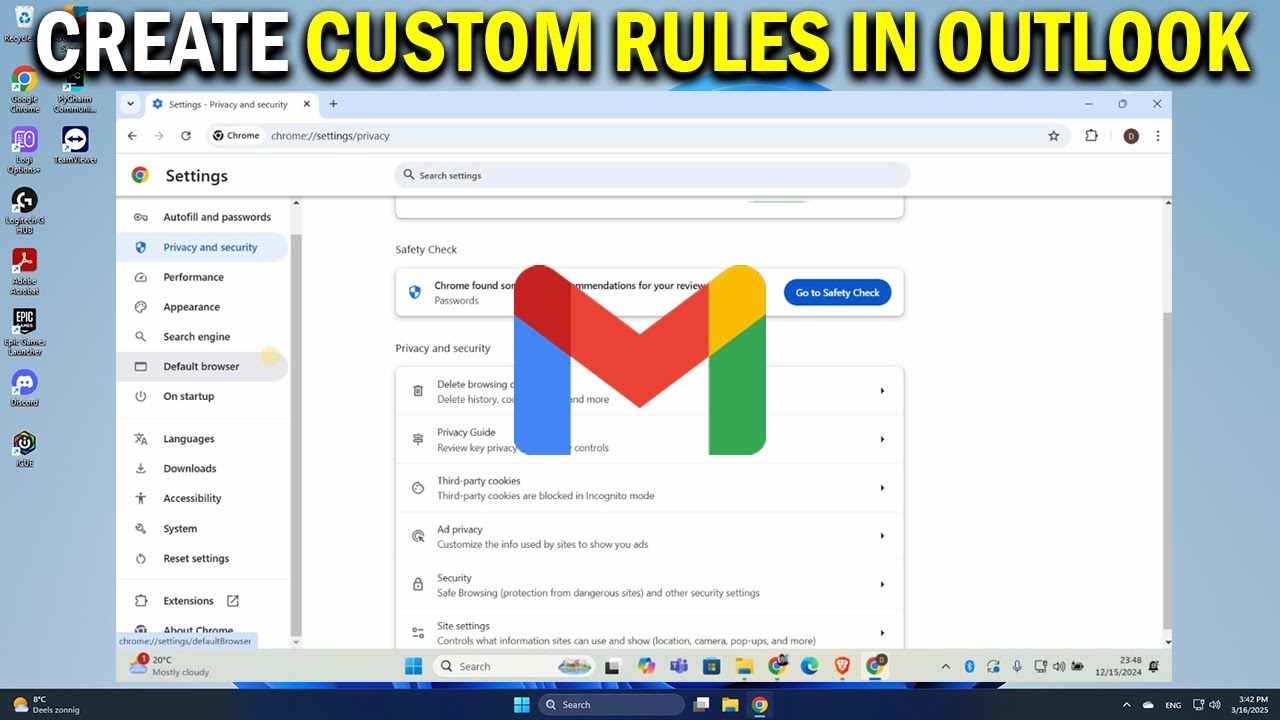Image resolution: width=1280 pixels, height=720 pixels.
Task: Open Appearance settings section
Action: click(202, 307)
